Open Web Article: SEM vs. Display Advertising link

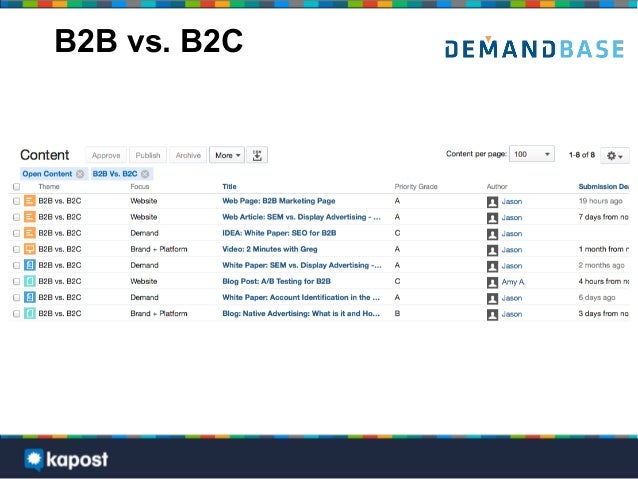302,217
